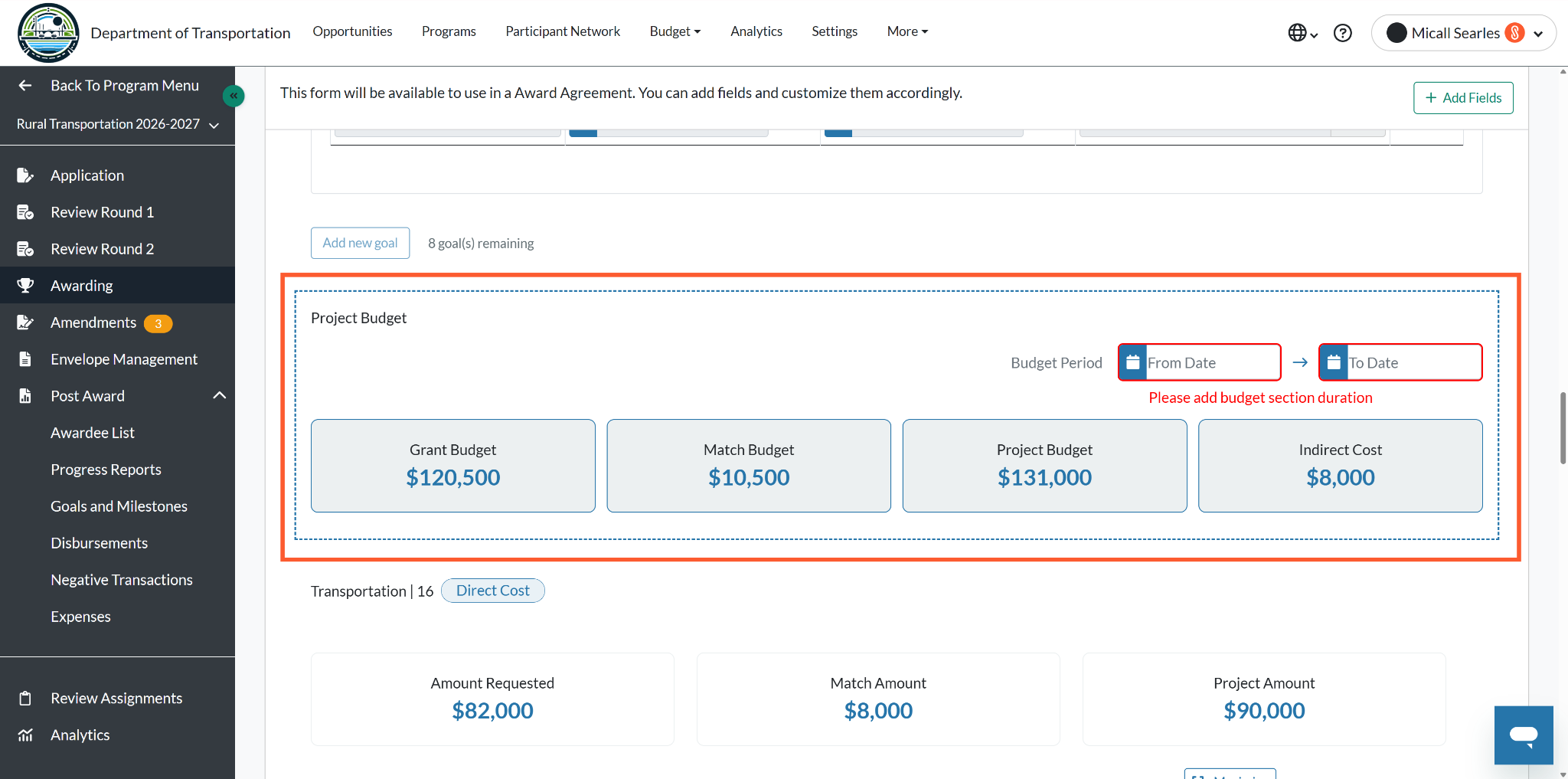This screenshot has height=779, width=1568.
Task: Click the Department of Transportation title
Action: (x=191, y=33)
